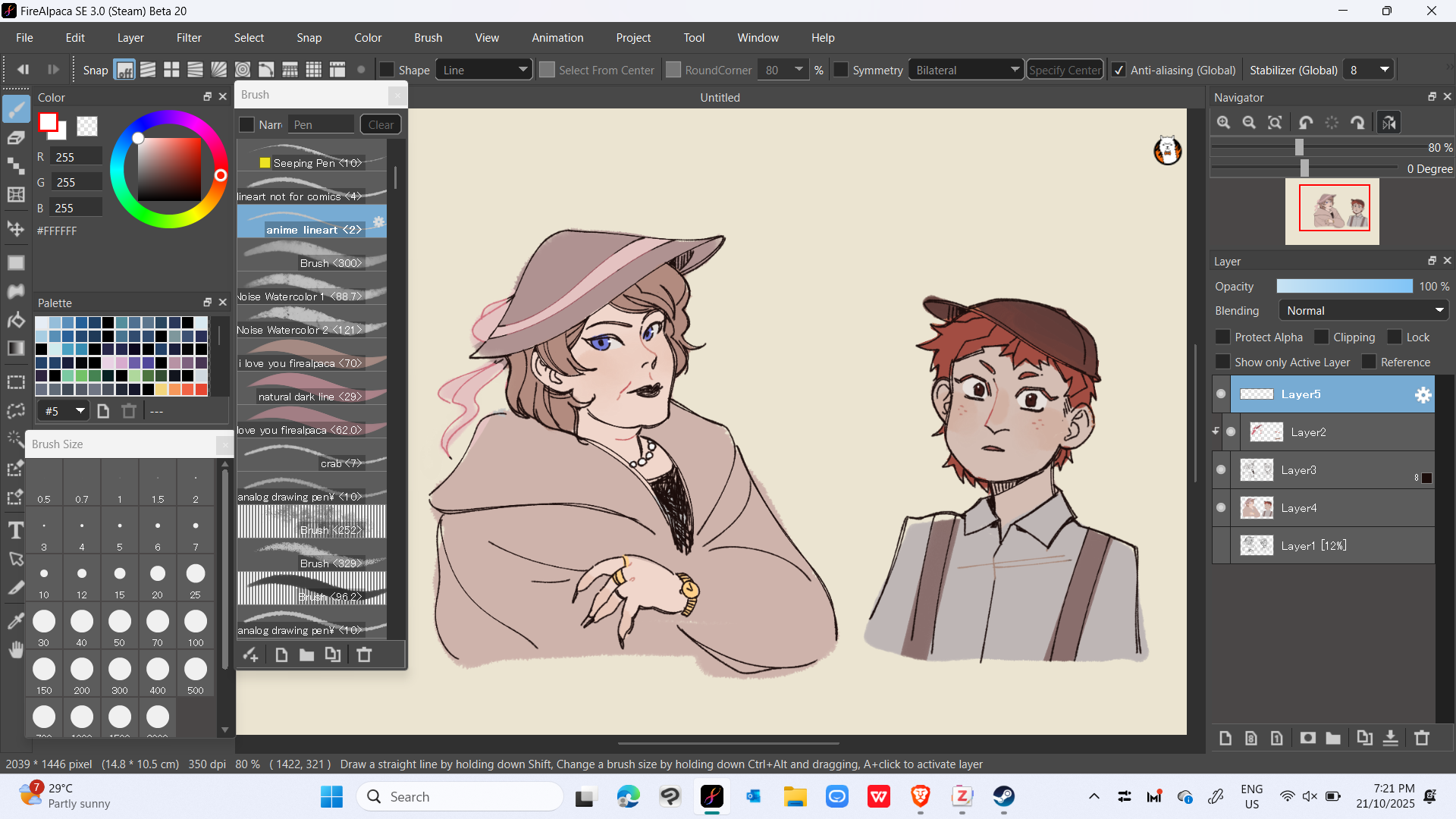Open the Symmetry Bilateral dropdown

966,70
